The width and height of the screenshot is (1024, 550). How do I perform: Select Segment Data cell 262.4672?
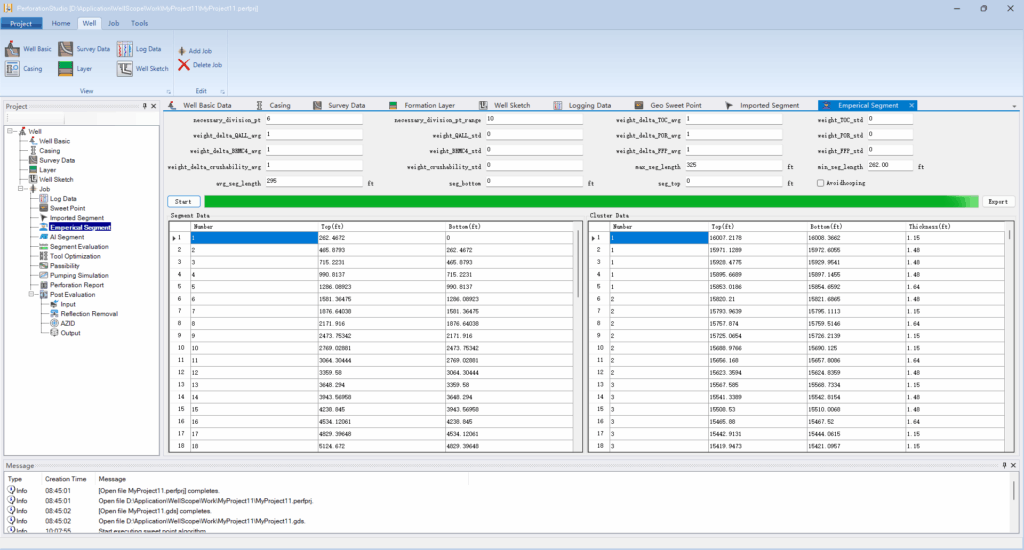[381, 238]
